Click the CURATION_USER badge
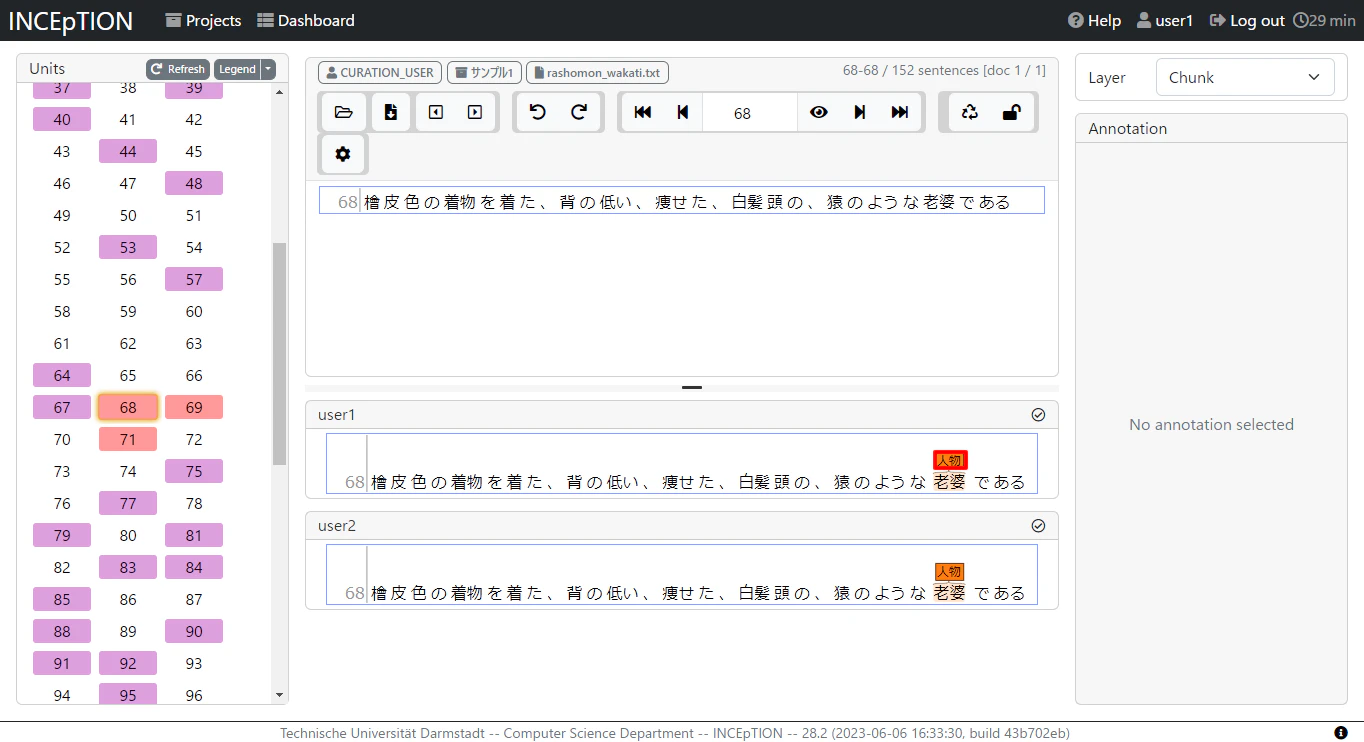 [380, 73]
